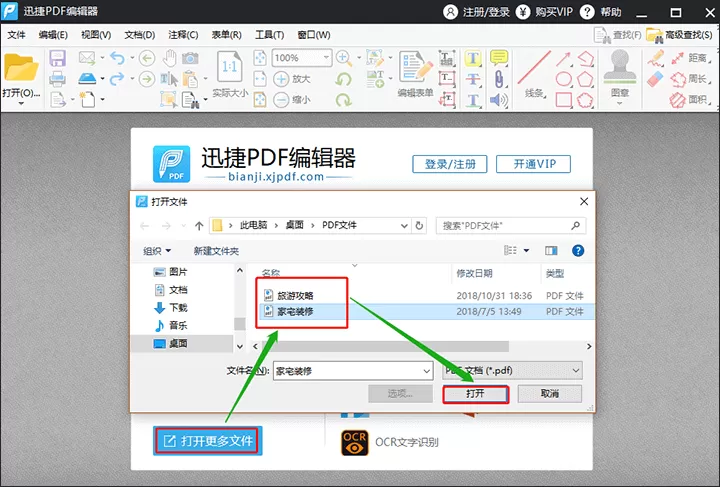Open the 编辑(E) menu
Viewport: 720px width, 487px height.
53,35
